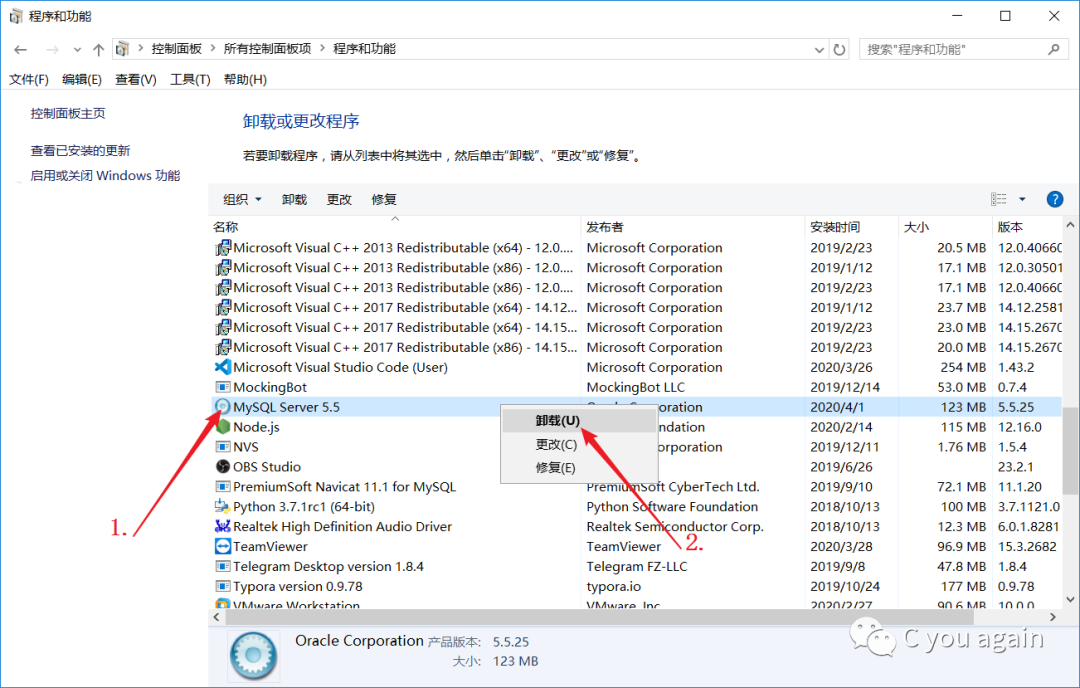Select Microsoft Visual Studio Code (User)
1080x688 pixels.
tap(340, 367)
